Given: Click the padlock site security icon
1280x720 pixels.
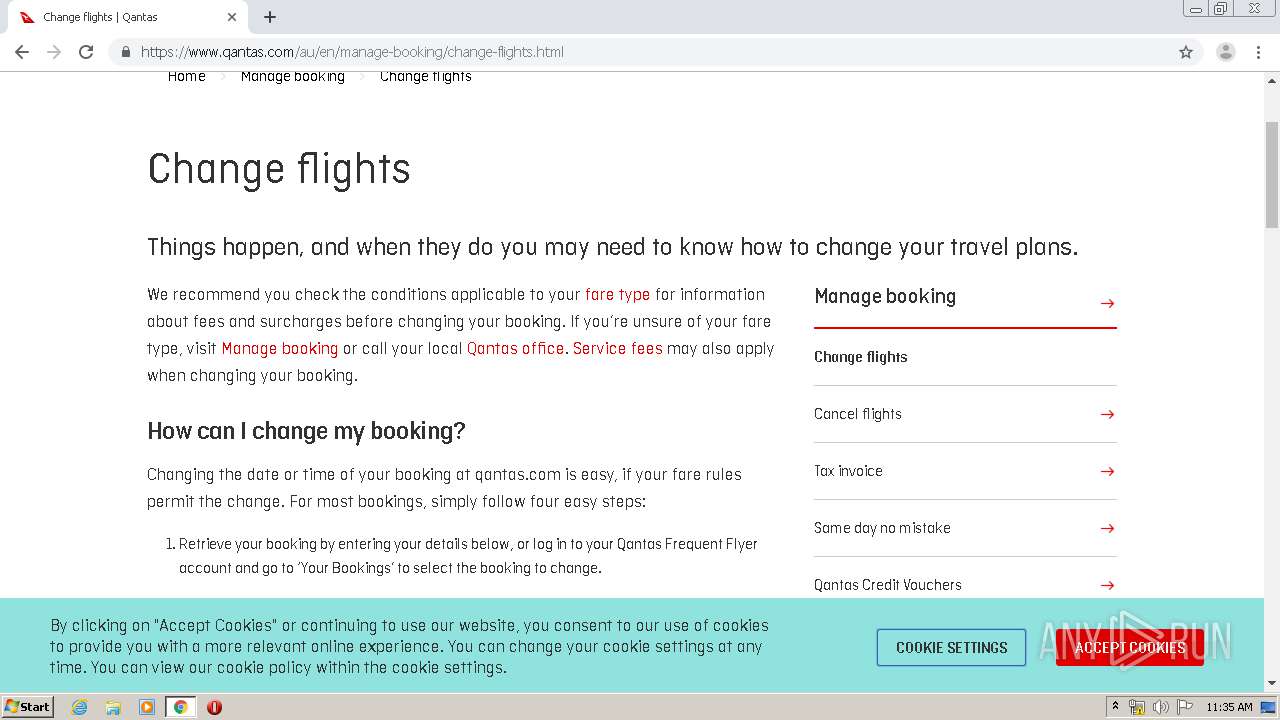Looking at the screenshot, I should [x=126, y=52].
